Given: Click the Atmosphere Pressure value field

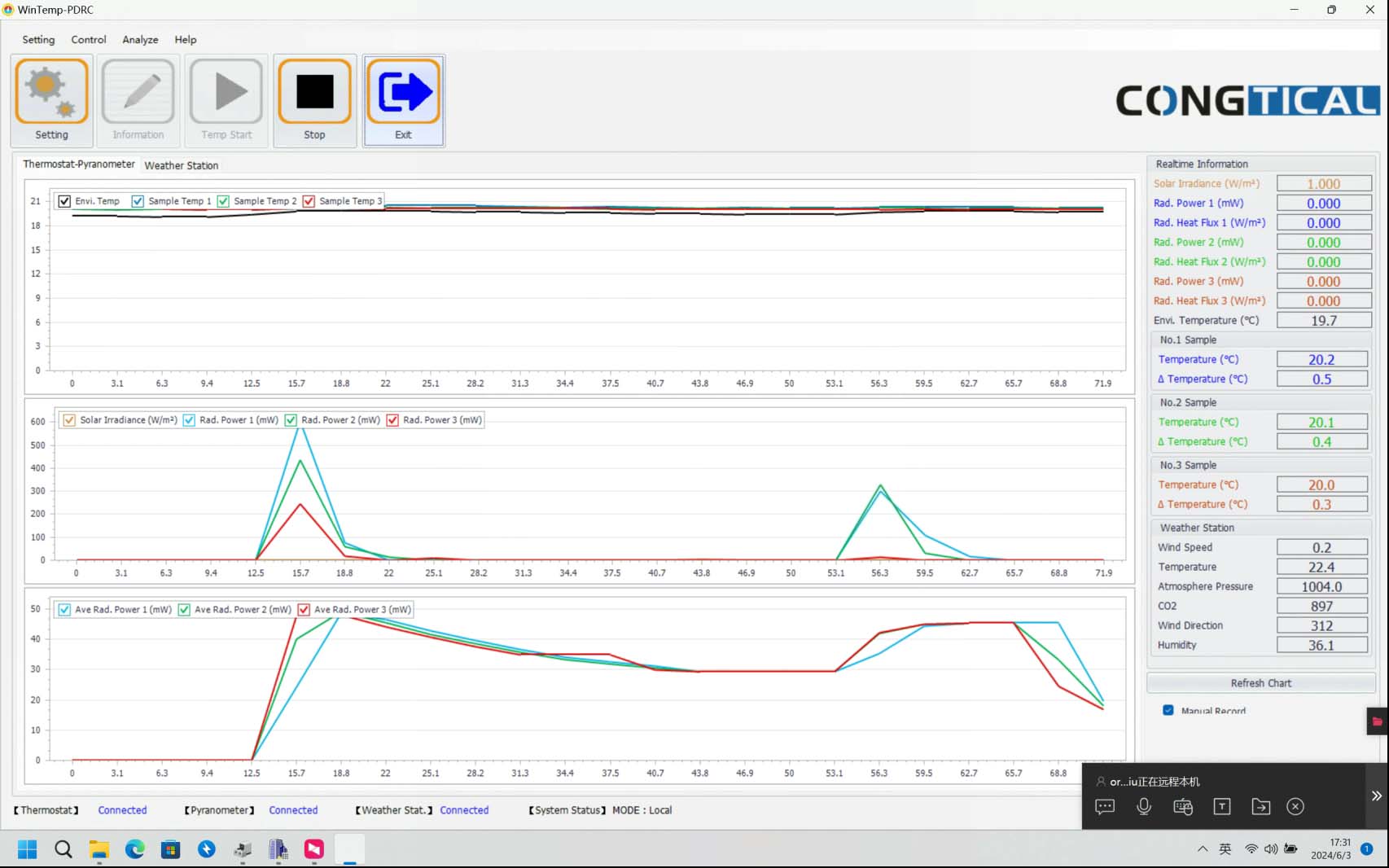Looking at the screenshot, I should [1321, 587].
